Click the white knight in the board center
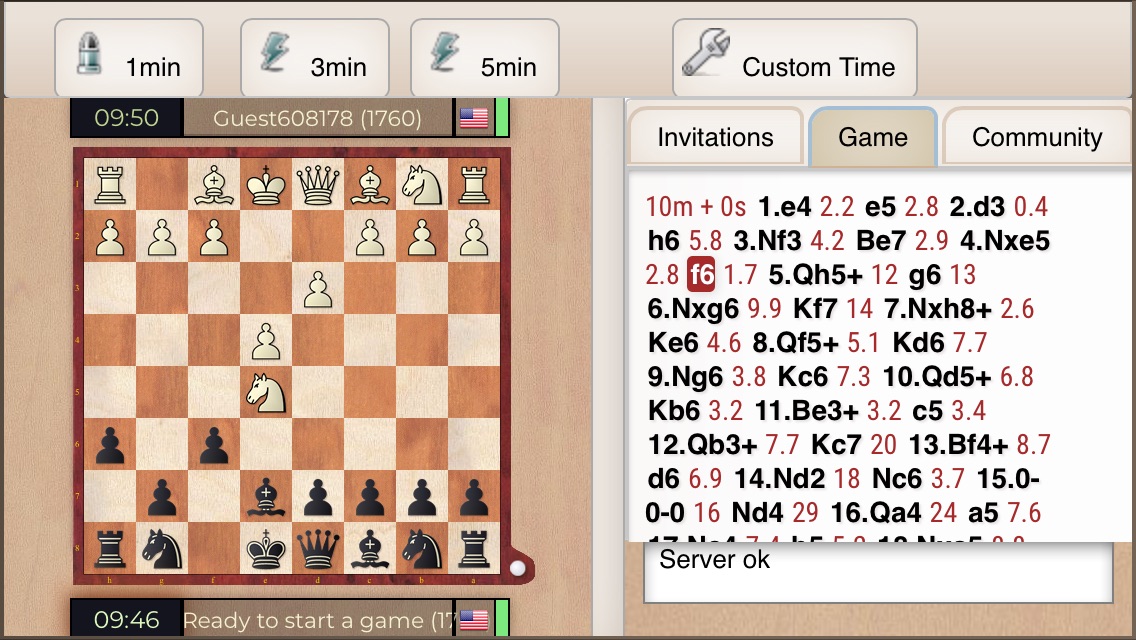The width and height of the screenshot is (1136, 640). 266,393
